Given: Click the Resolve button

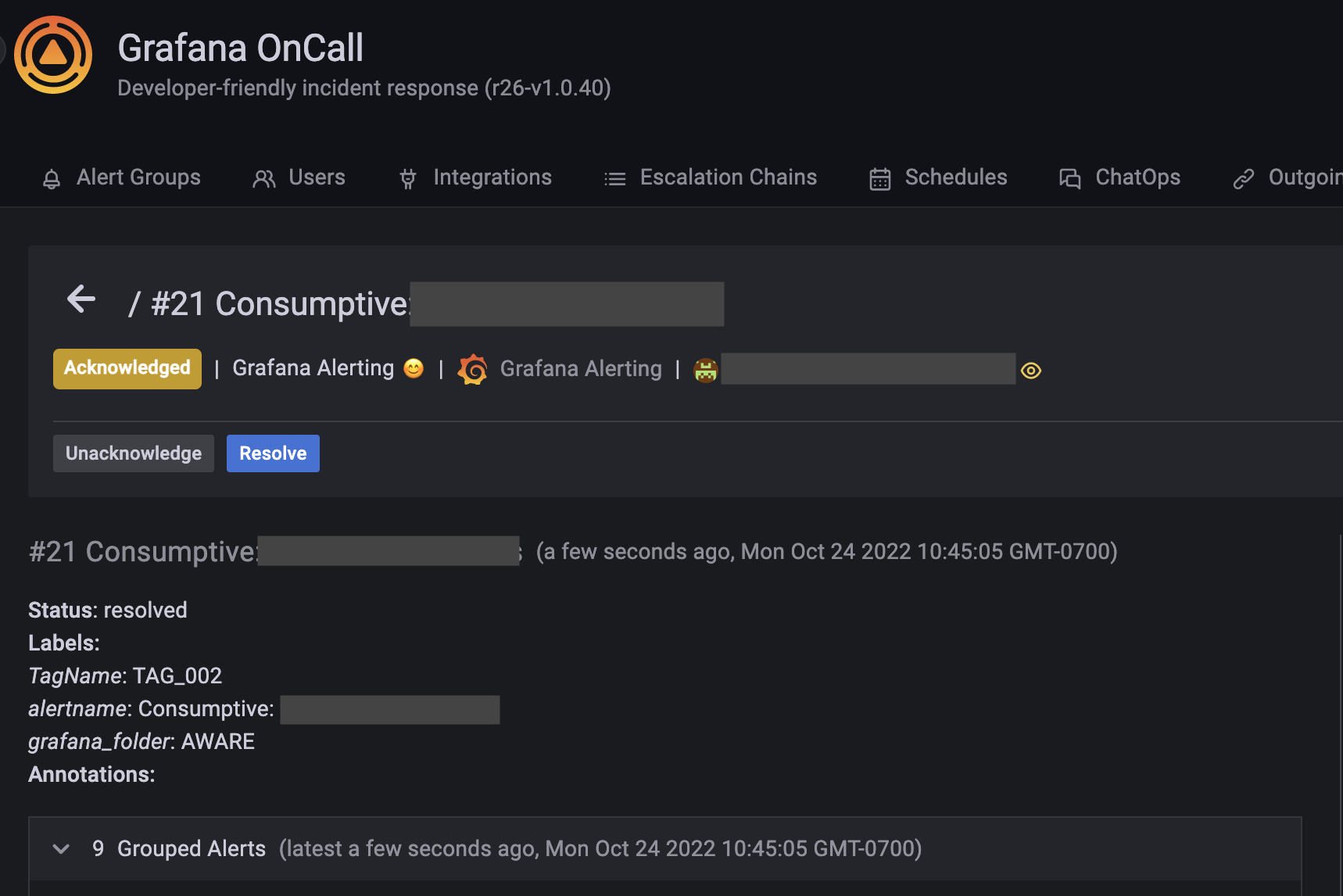Looking at the screenshot, I should point(273,453).
